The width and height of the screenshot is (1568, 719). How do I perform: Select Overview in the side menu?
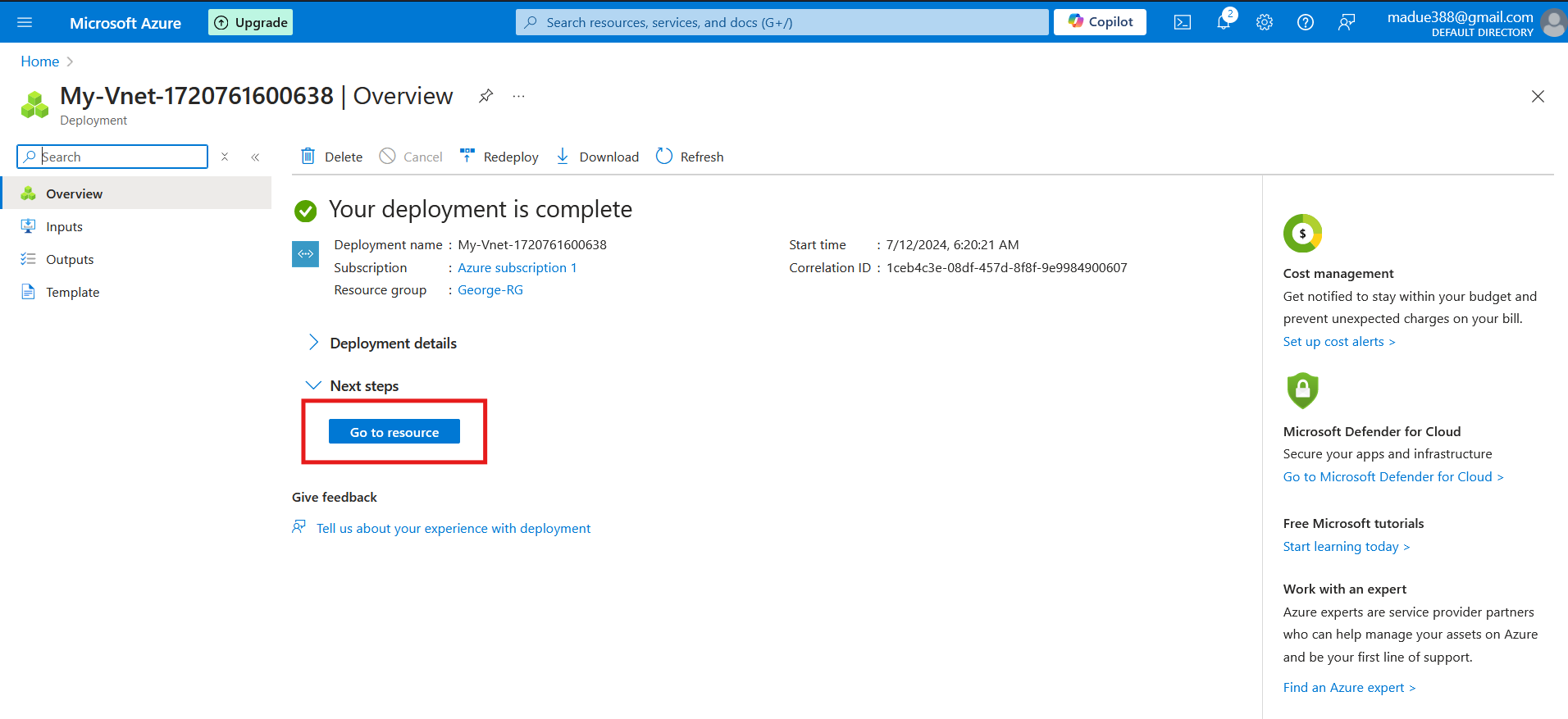pyautogui.click(x=136, y=193)
